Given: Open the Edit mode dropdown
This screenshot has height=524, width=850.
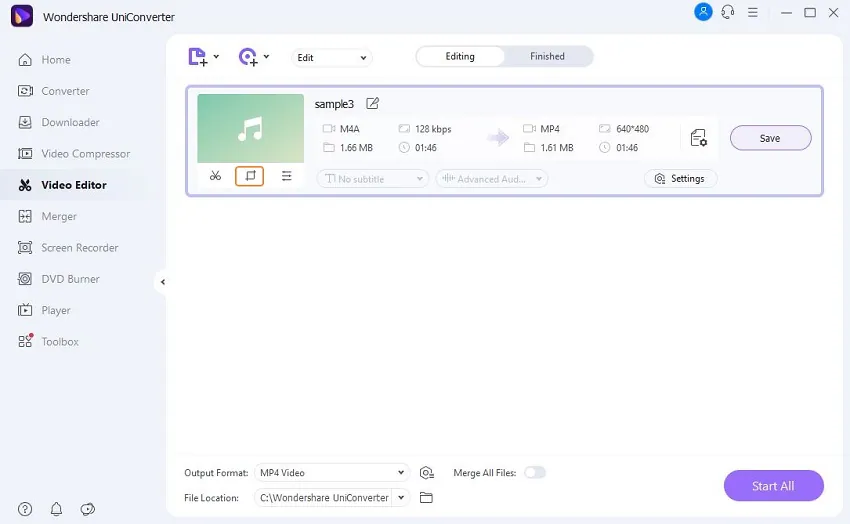Looking at the screenshot, I should (x=332, y=57).
